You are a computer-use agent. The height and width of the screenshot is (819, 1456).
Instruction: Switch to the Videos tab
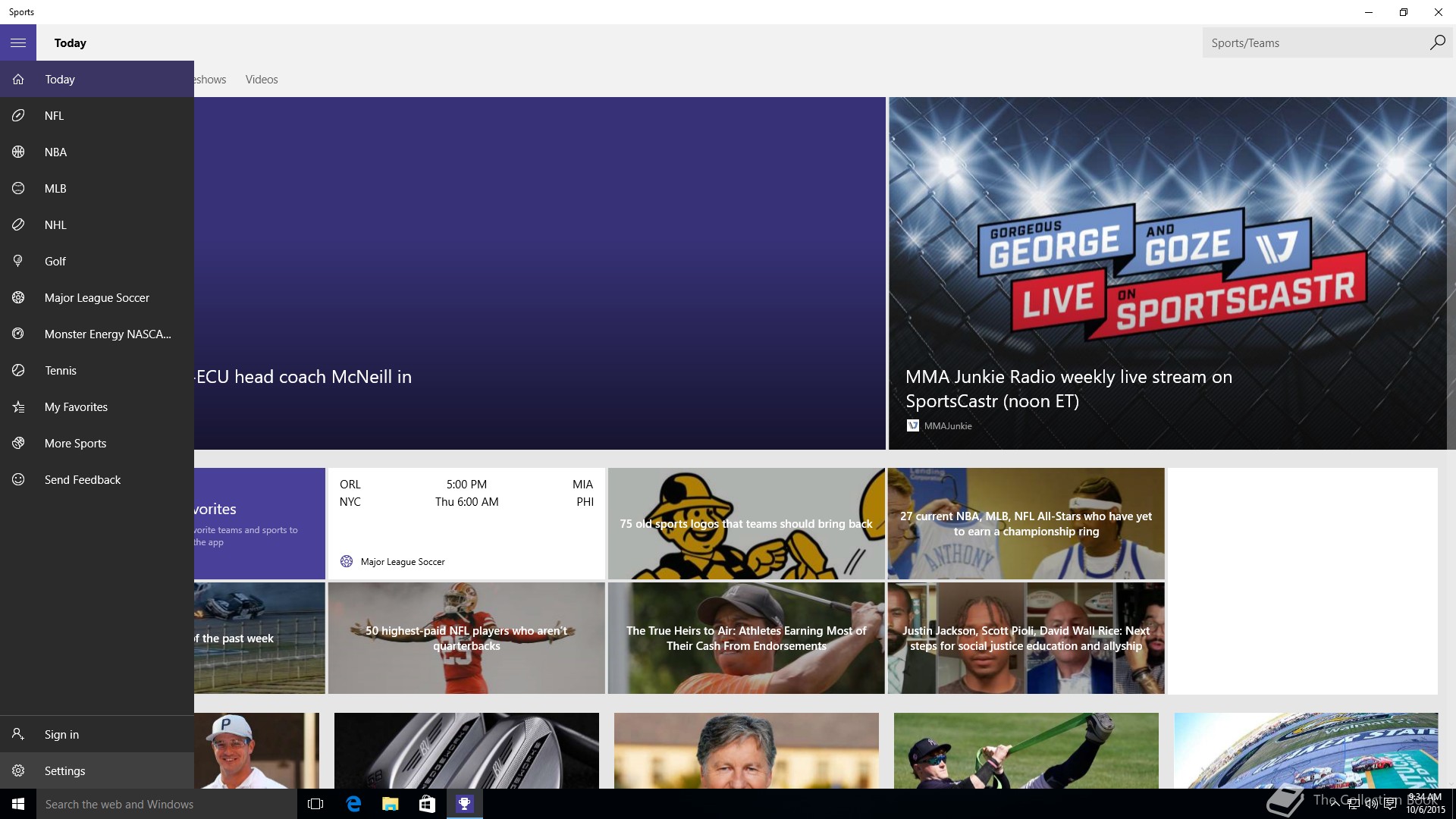point(262,79)
